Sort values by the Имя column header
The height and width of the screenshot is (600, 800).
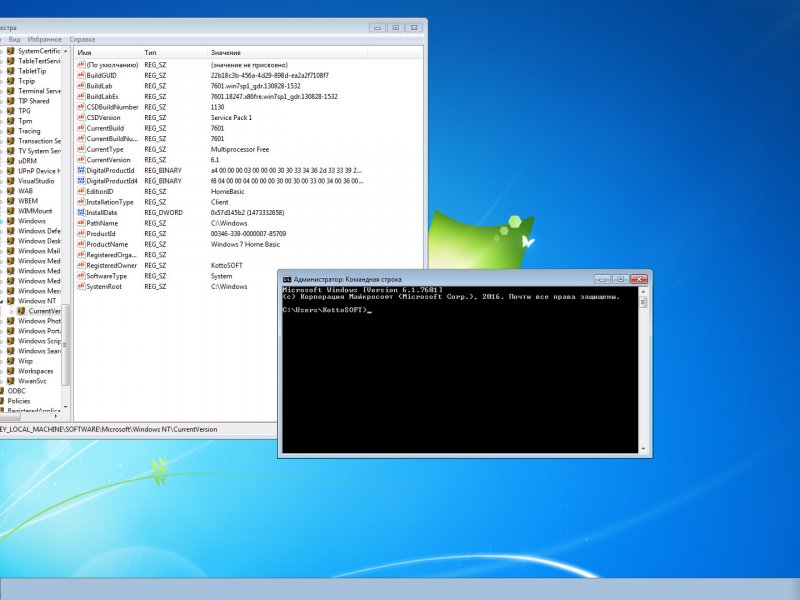click(108, 53)
